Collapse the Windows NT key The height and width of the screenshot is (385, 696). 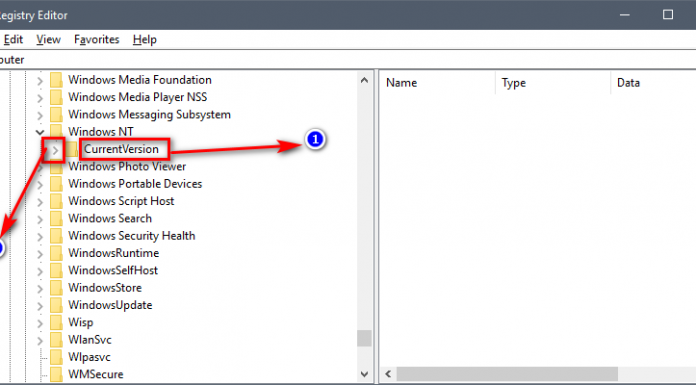click(40, 132)
